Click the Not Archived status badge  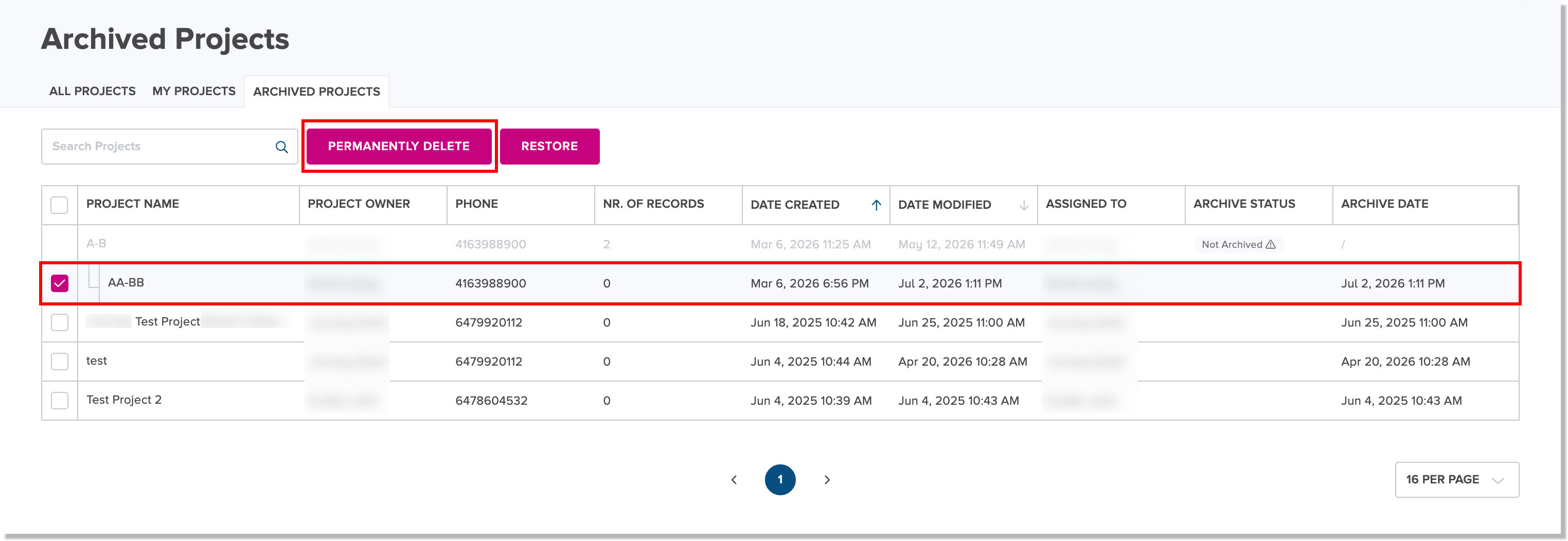pos(1238,244)
